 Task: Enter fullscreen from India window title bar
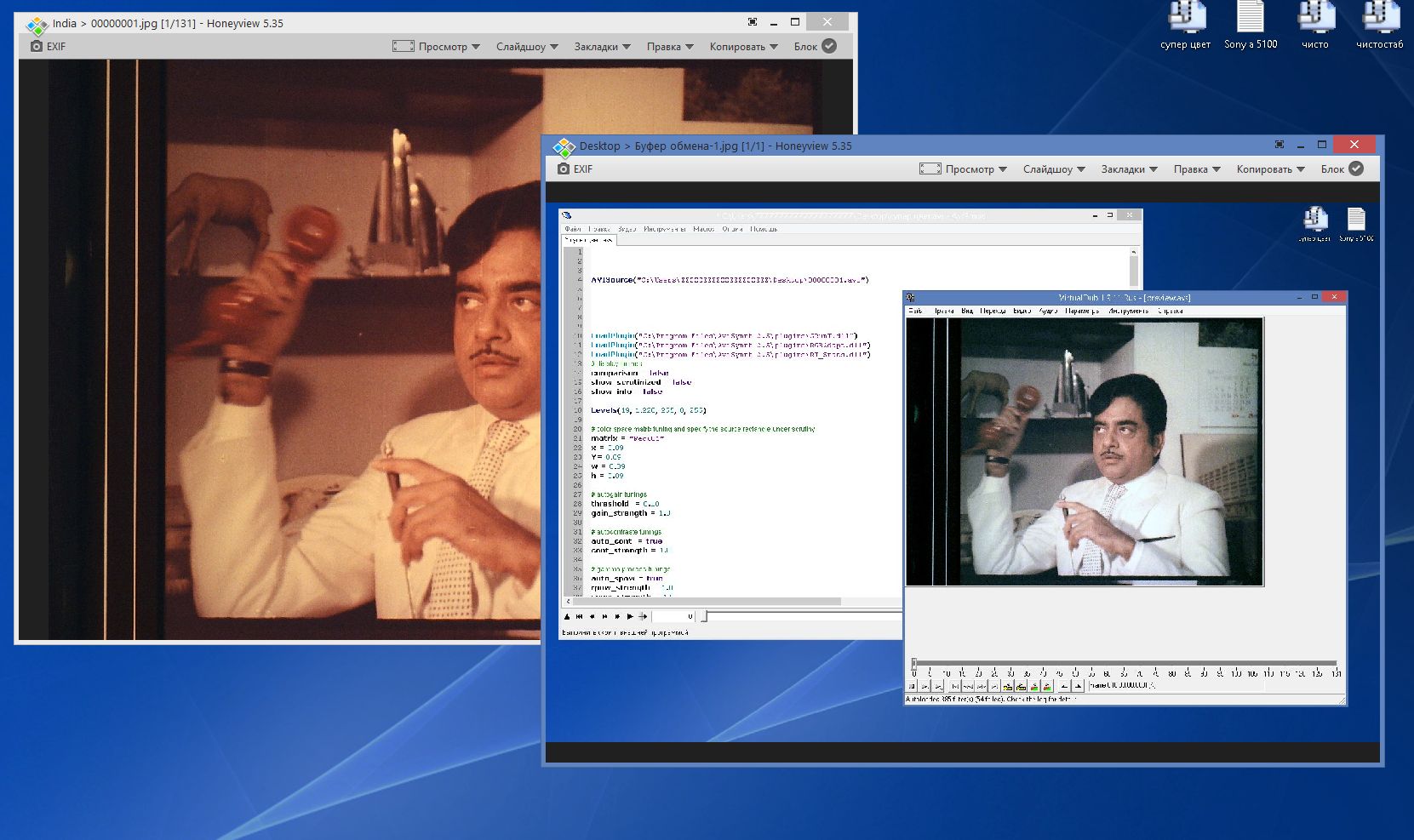coord(753,22)
